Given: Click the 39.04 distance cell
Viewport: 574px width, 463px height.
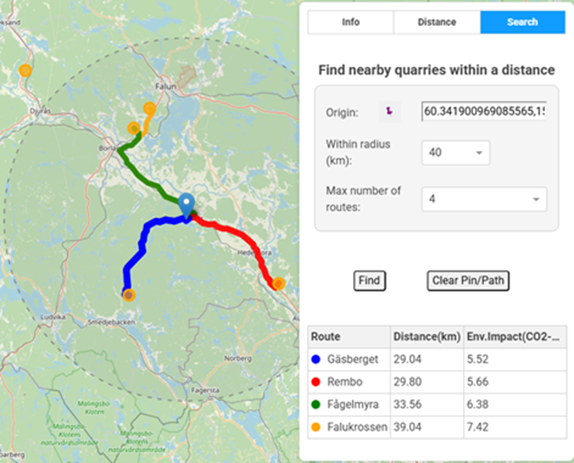Looking at the screenshot, I should pyautogui.click(x=427, y=427).
